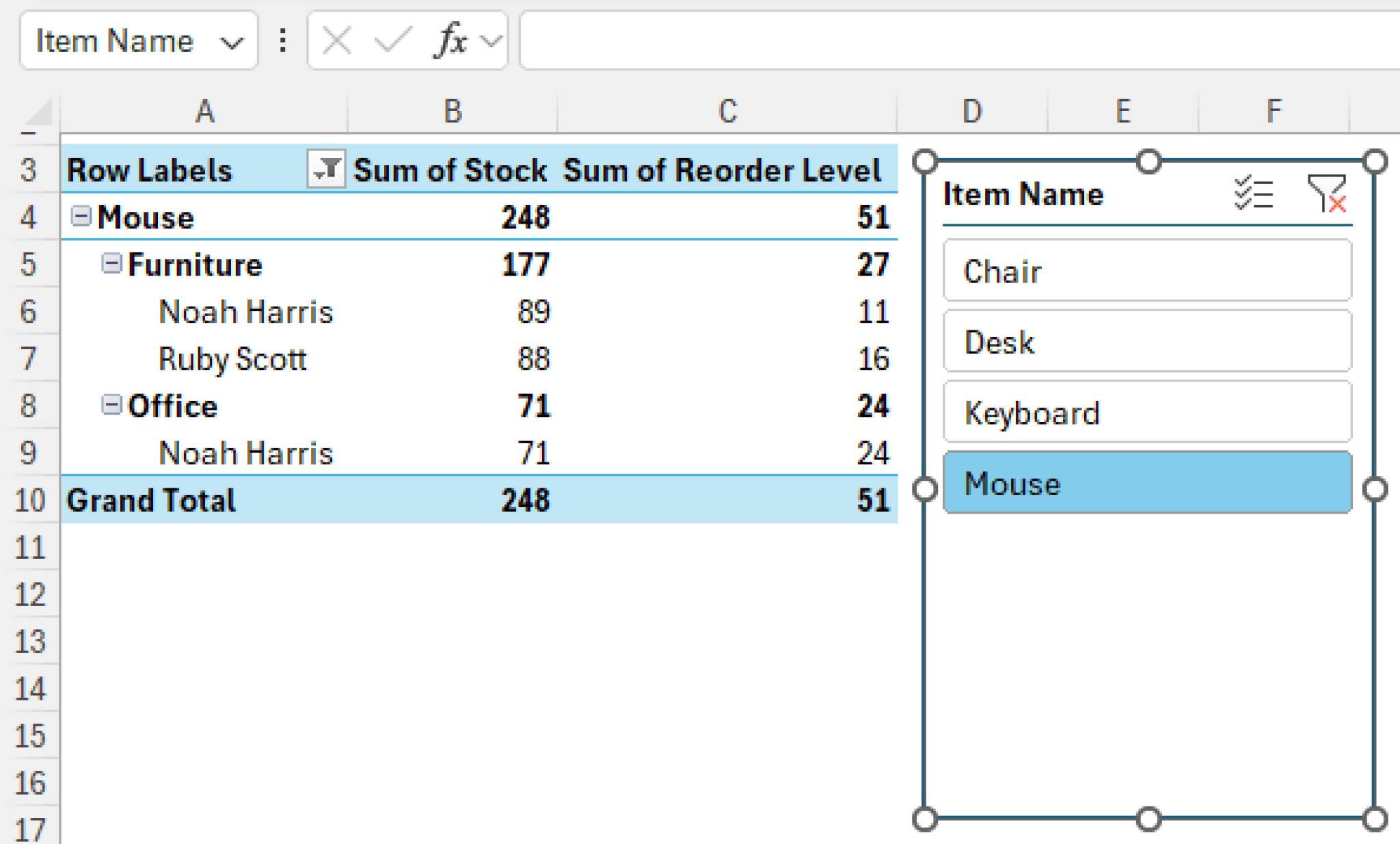The height and width of the screenshot is (844, 1400).
Task: Select row 10 by clicking its row header
Action: (29, 499)
